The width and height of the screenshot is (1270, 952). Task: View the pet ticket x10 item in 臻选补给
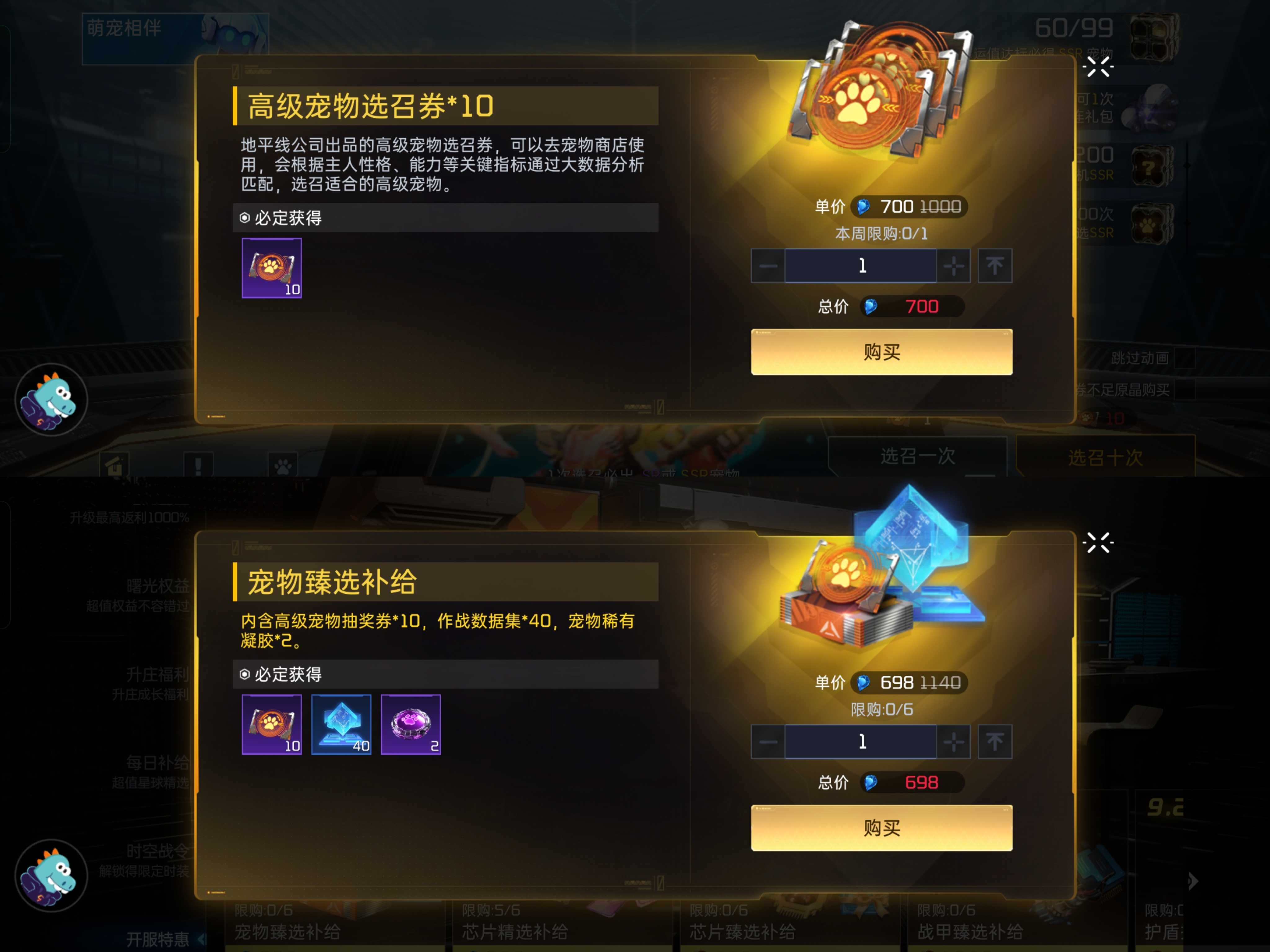point(272,724)
